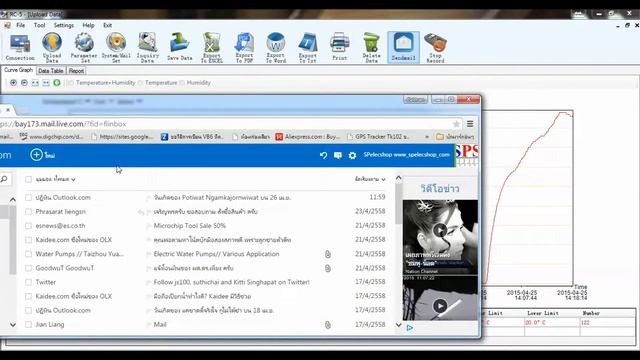Click the Print toolbar icon
Image resolution: width=640 pixels, height=360 pixels.
340,47
